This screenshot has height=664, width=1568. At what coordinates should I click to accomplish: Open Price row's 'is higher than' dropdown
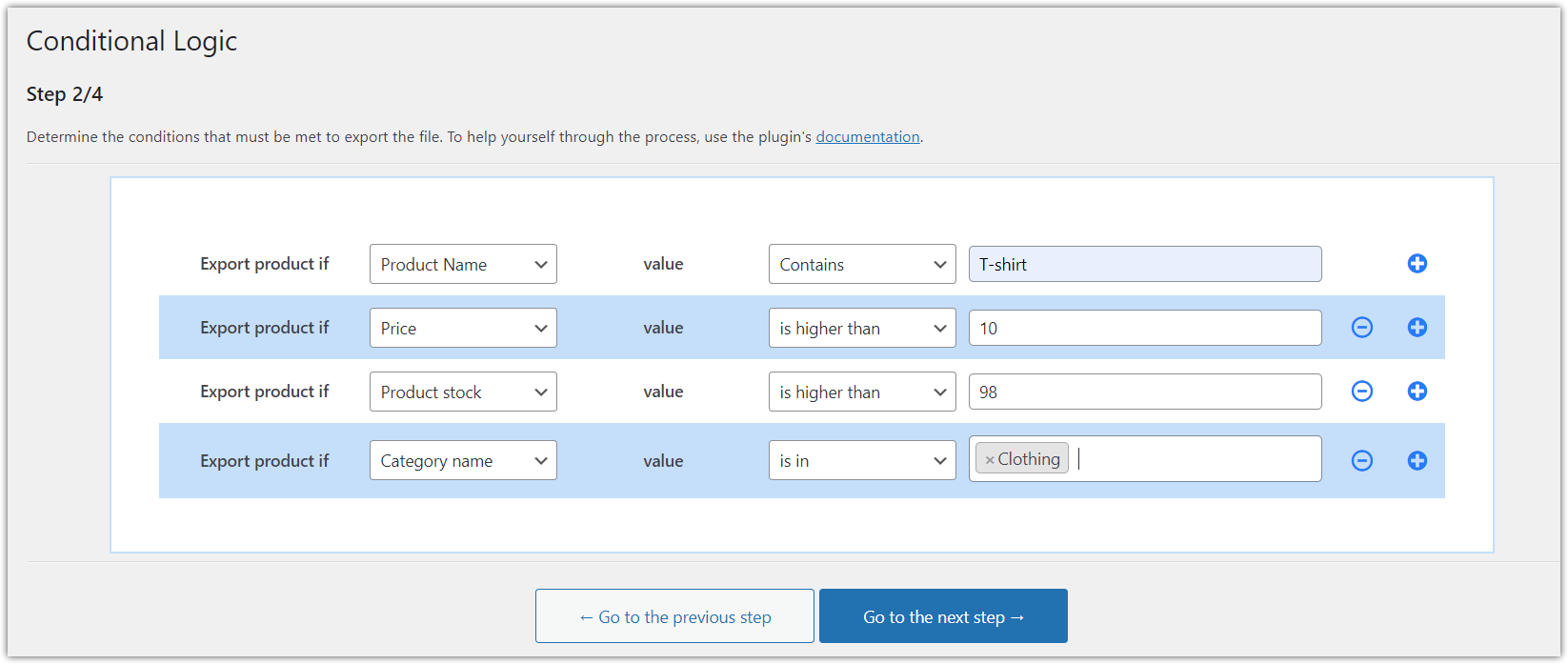(x=862, y=328)
